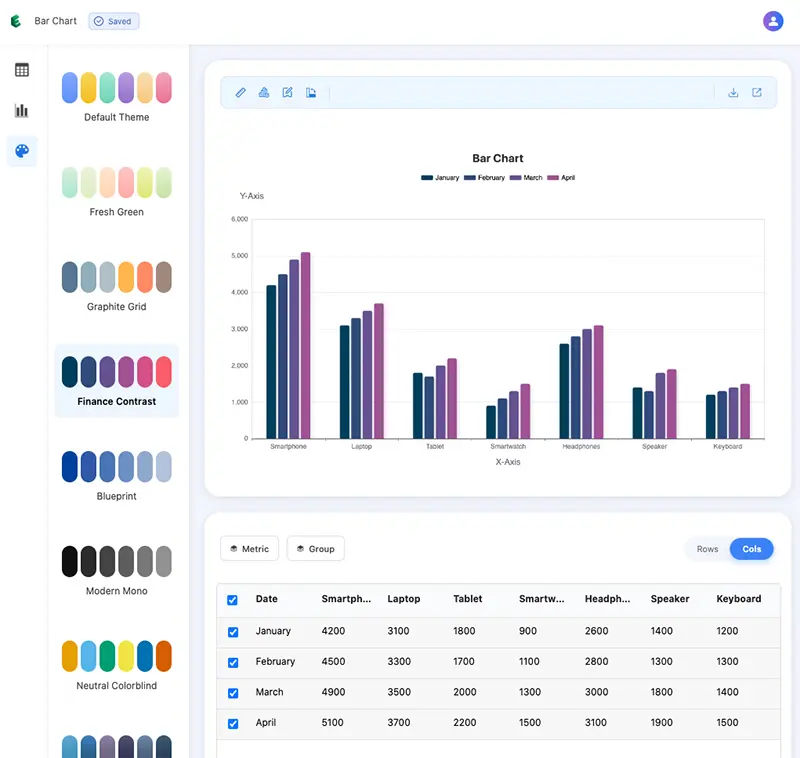The image size is (800, 758).
Task: Click the Metric button
Action: pyautogui.click(x=249, y=549)
